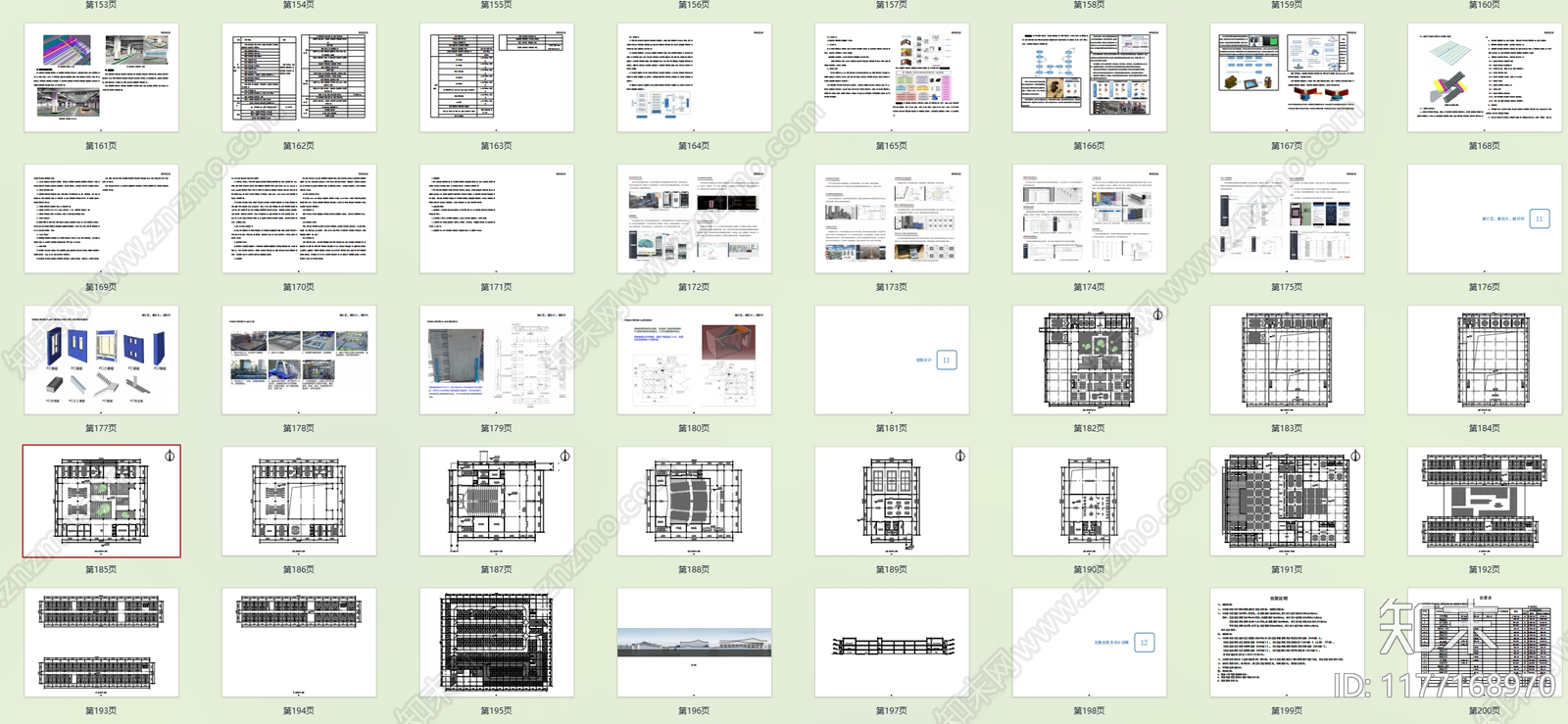Open the page 188 thumbnail
The width and height of the screenshot is (1568, 724).
tap(695, 502)
